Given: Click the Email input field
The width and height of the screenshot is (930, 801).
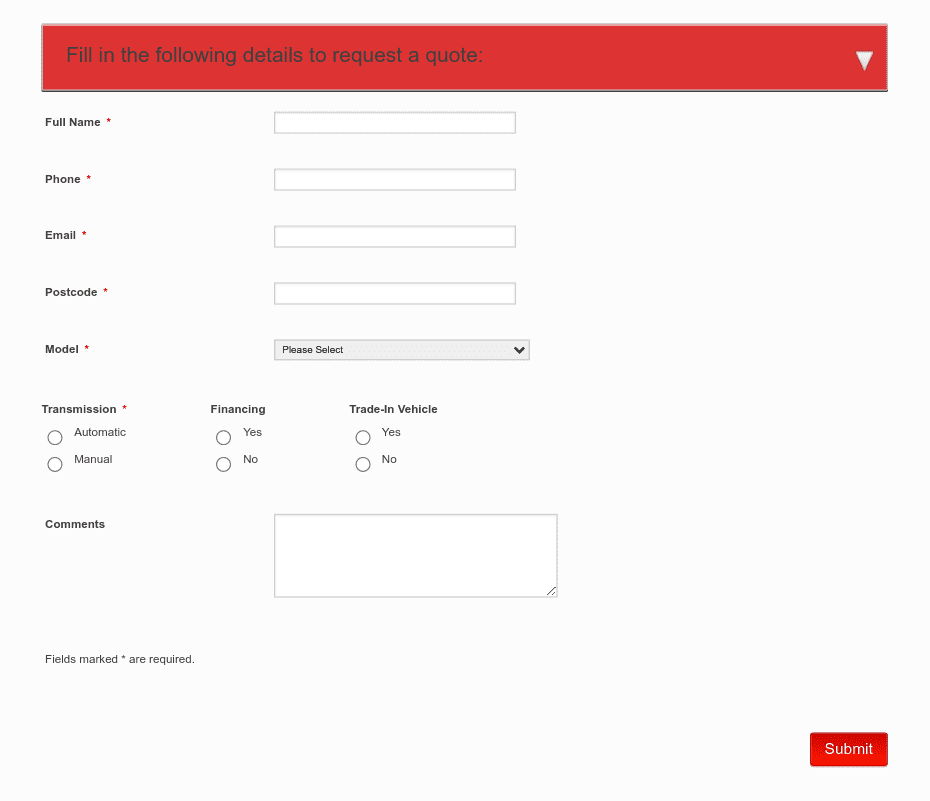Looking at the screenshot, I should tap(394, 236).
